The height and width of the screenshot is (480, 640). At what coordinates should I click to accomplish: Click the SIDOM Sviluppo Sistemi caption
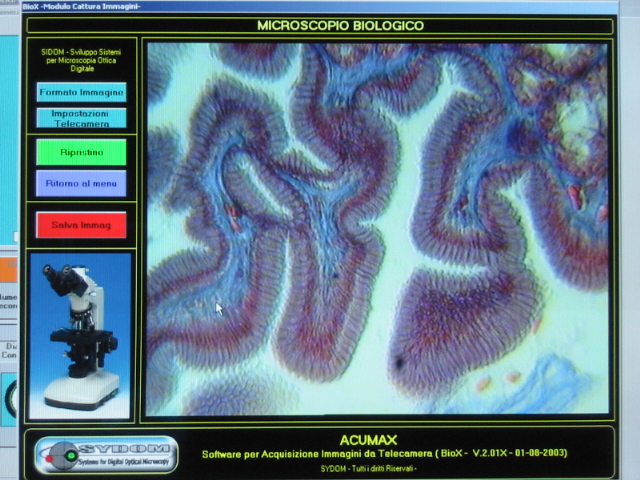pos(81,60)
